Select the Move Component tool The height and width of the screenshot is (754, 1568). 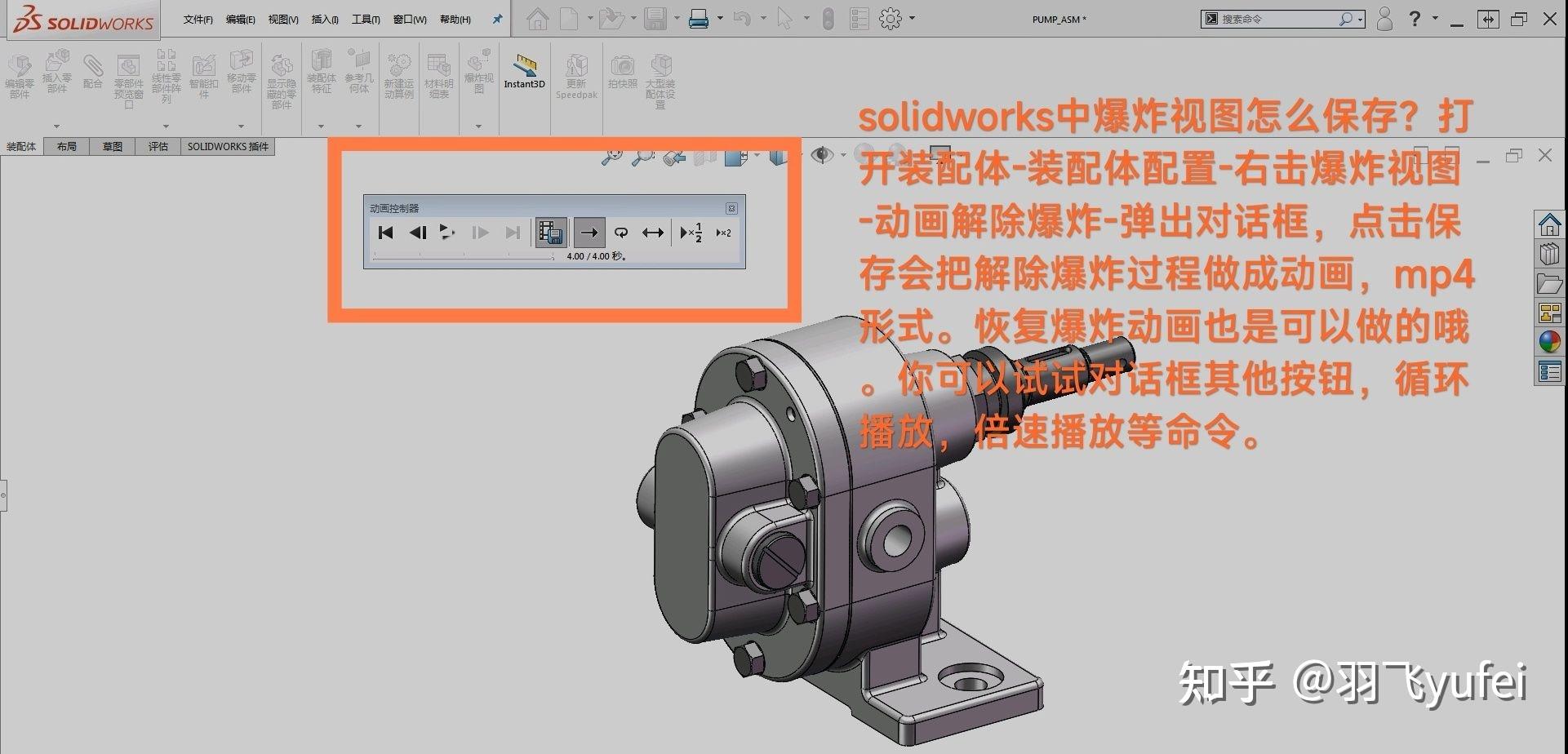coord(242,73)
